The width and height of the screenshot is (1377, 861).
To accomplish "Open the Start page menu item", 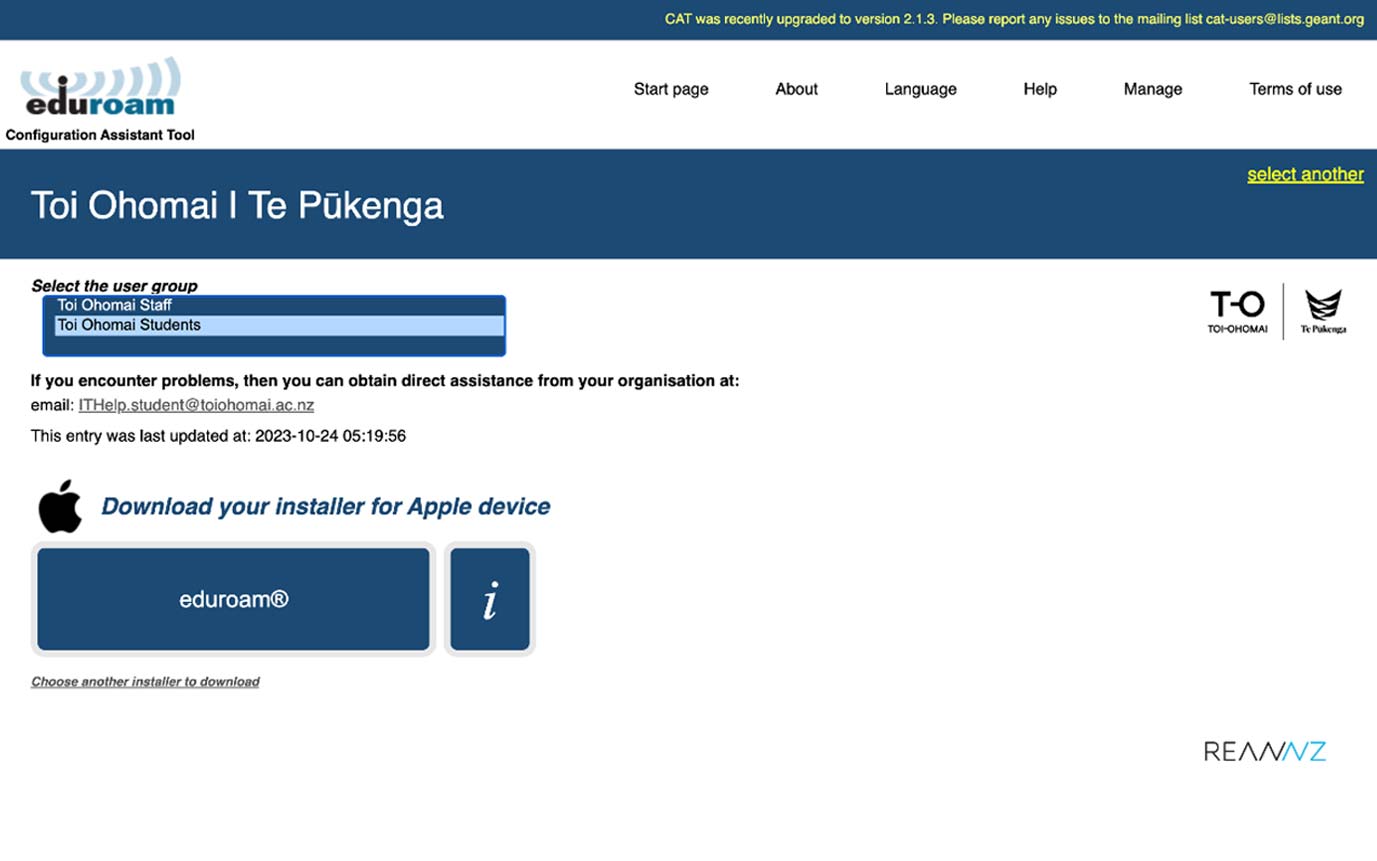I will pyautogui.click(x=671, y=89).
